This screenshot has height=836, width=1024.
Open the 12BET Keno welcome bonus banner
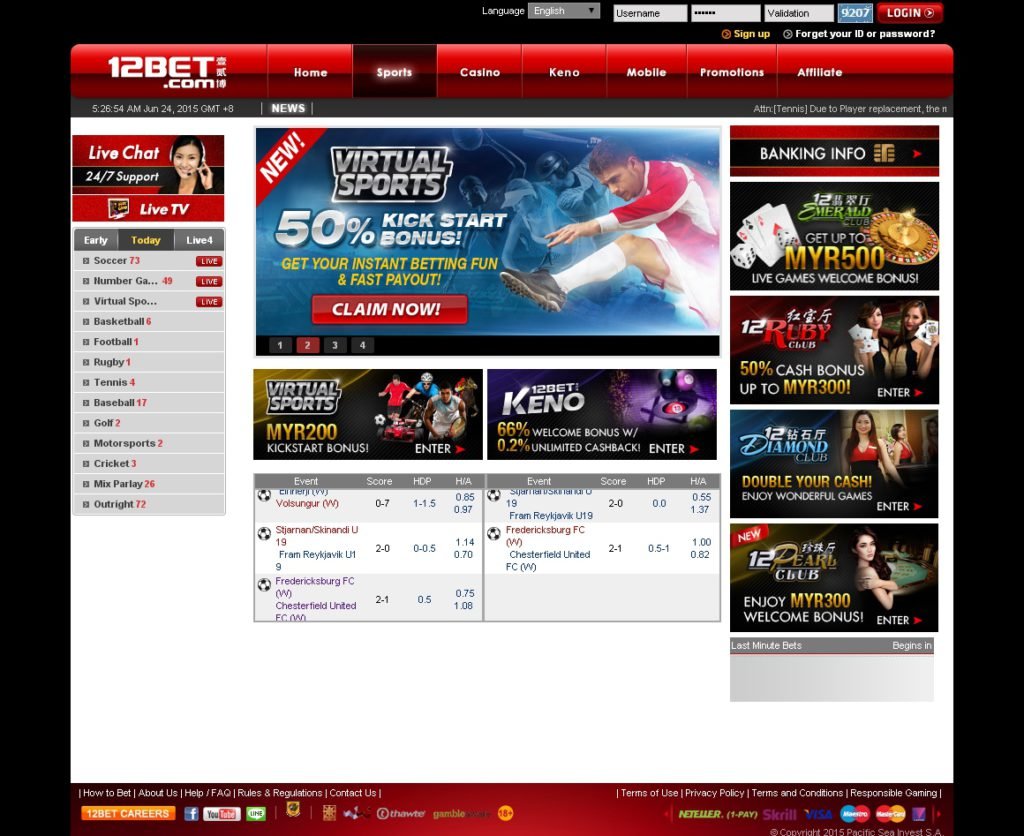point(601,414)
